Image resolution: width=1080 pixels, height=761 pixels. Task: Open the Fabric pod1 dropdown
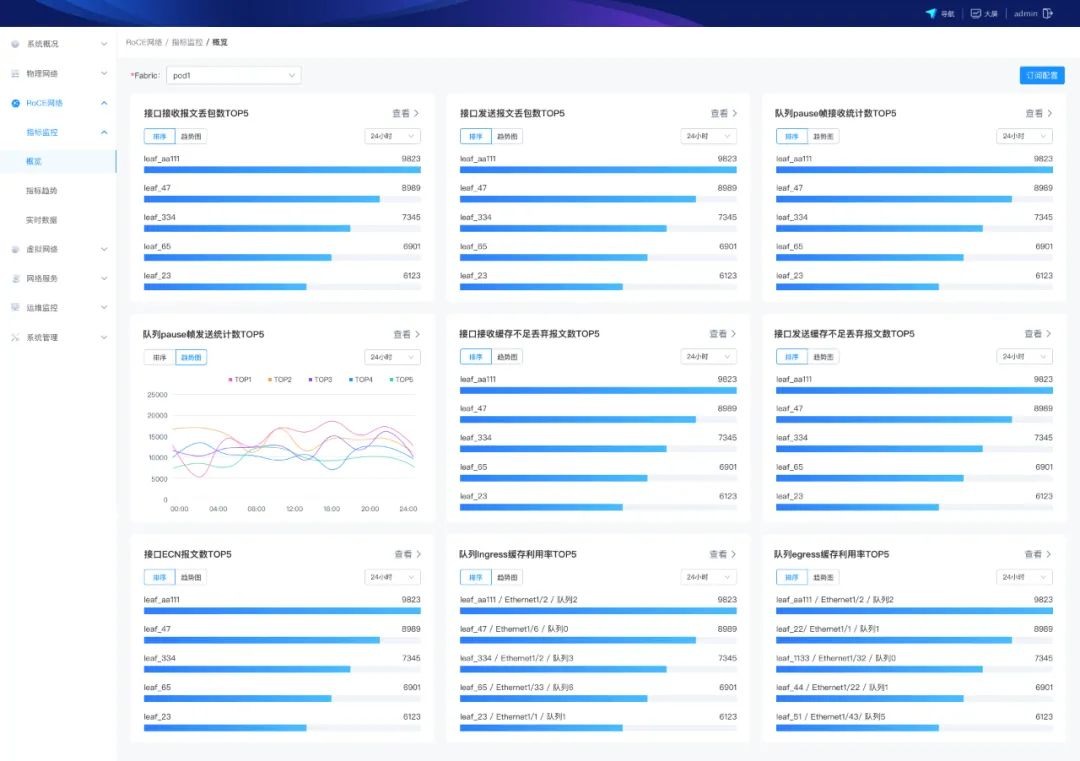[233, 75]
